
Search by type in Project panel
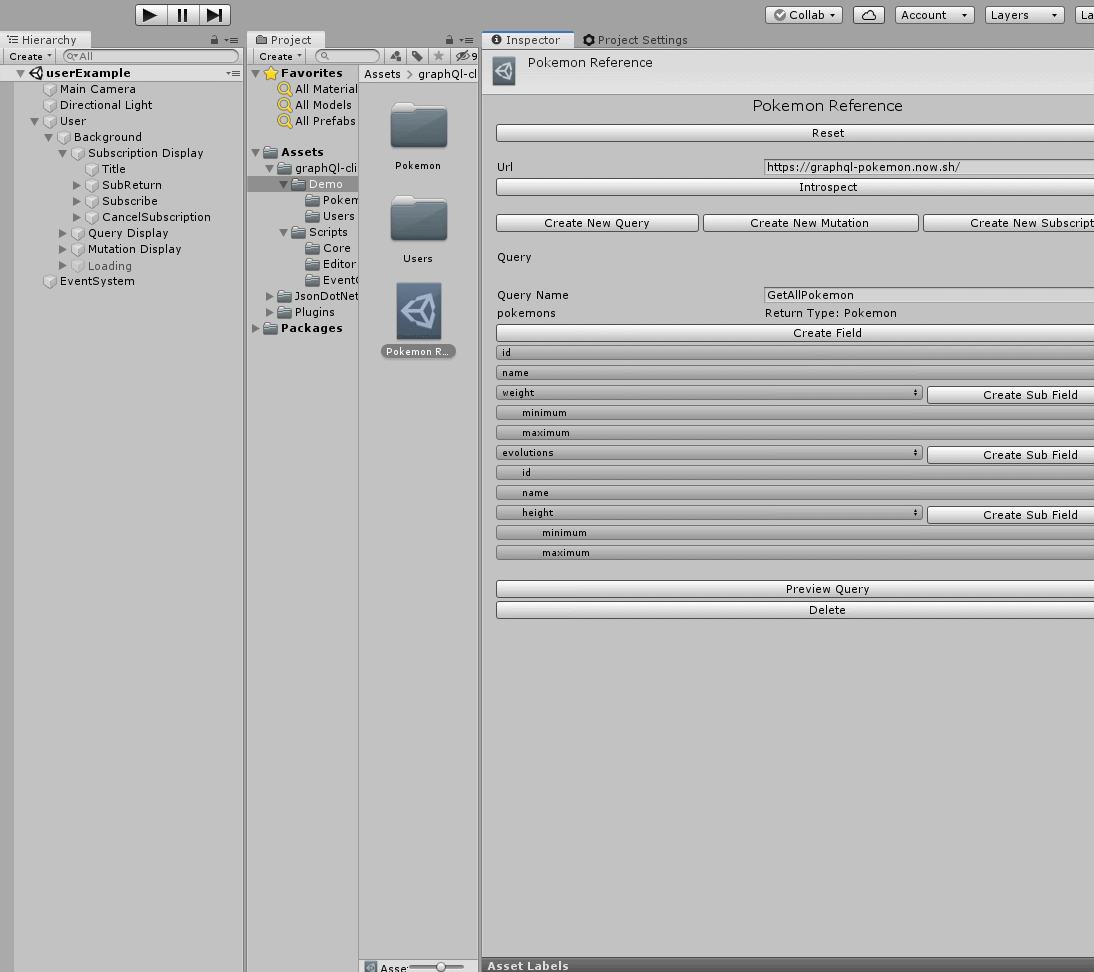coord(396,56)
